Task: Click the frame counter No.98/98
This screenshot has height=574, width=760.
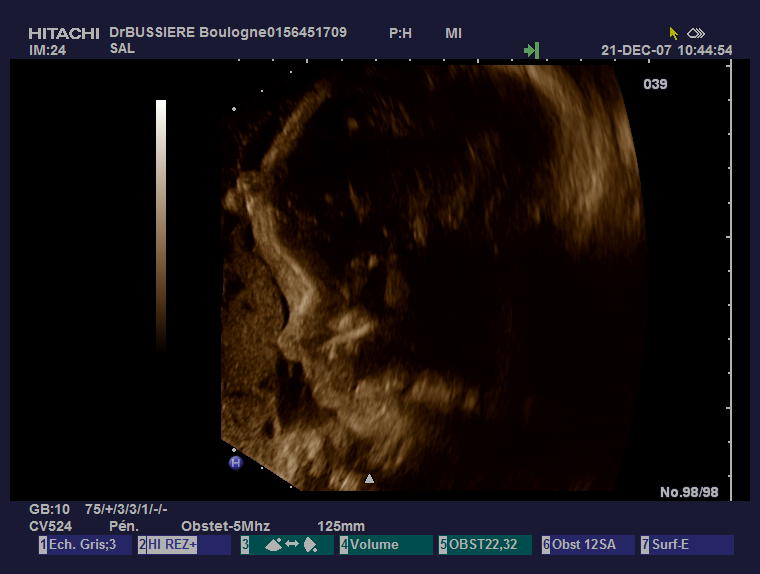Action: [689, 492]
